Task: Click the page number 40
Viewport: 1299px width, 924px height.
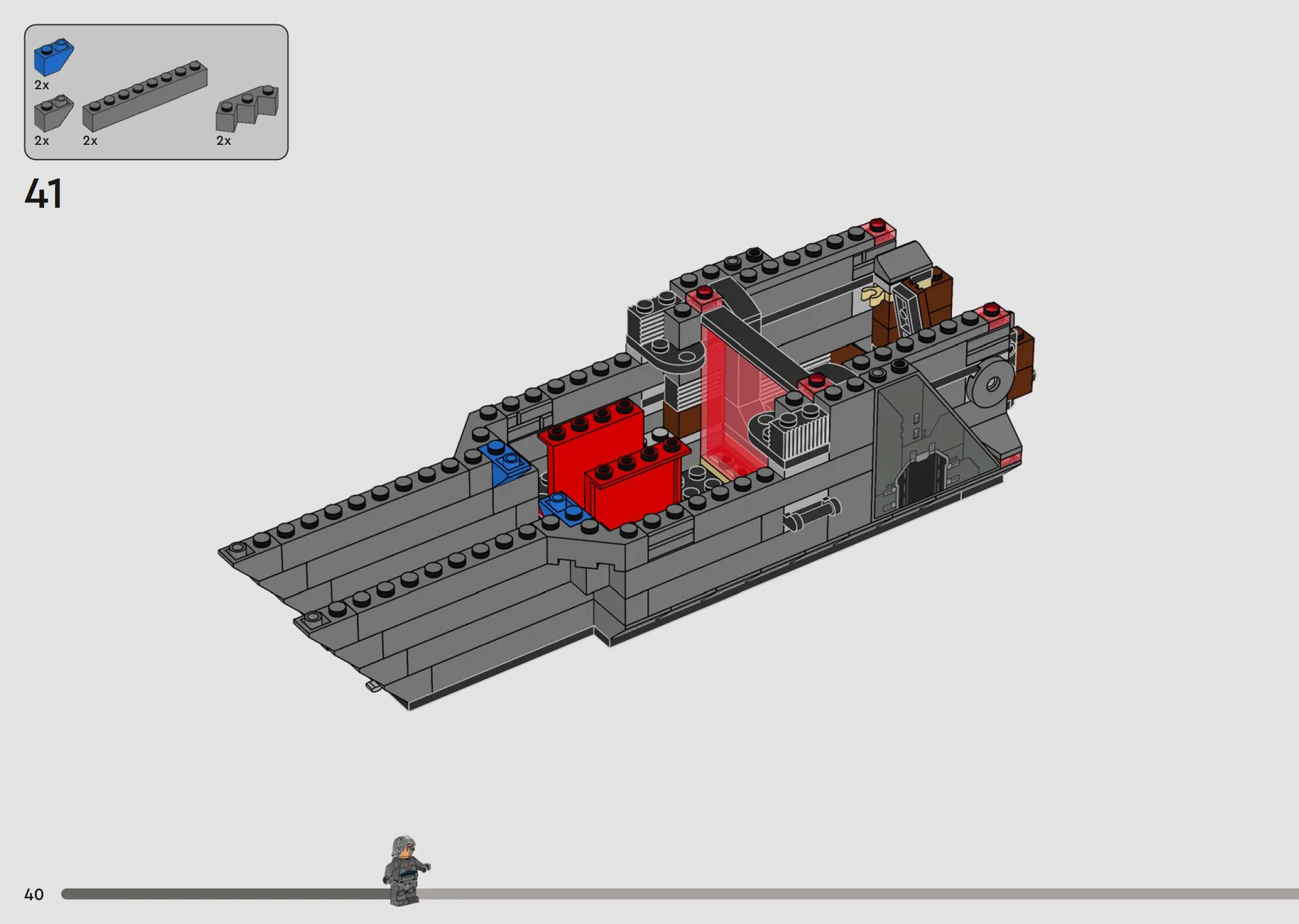Action: click(x=34, y=895)
